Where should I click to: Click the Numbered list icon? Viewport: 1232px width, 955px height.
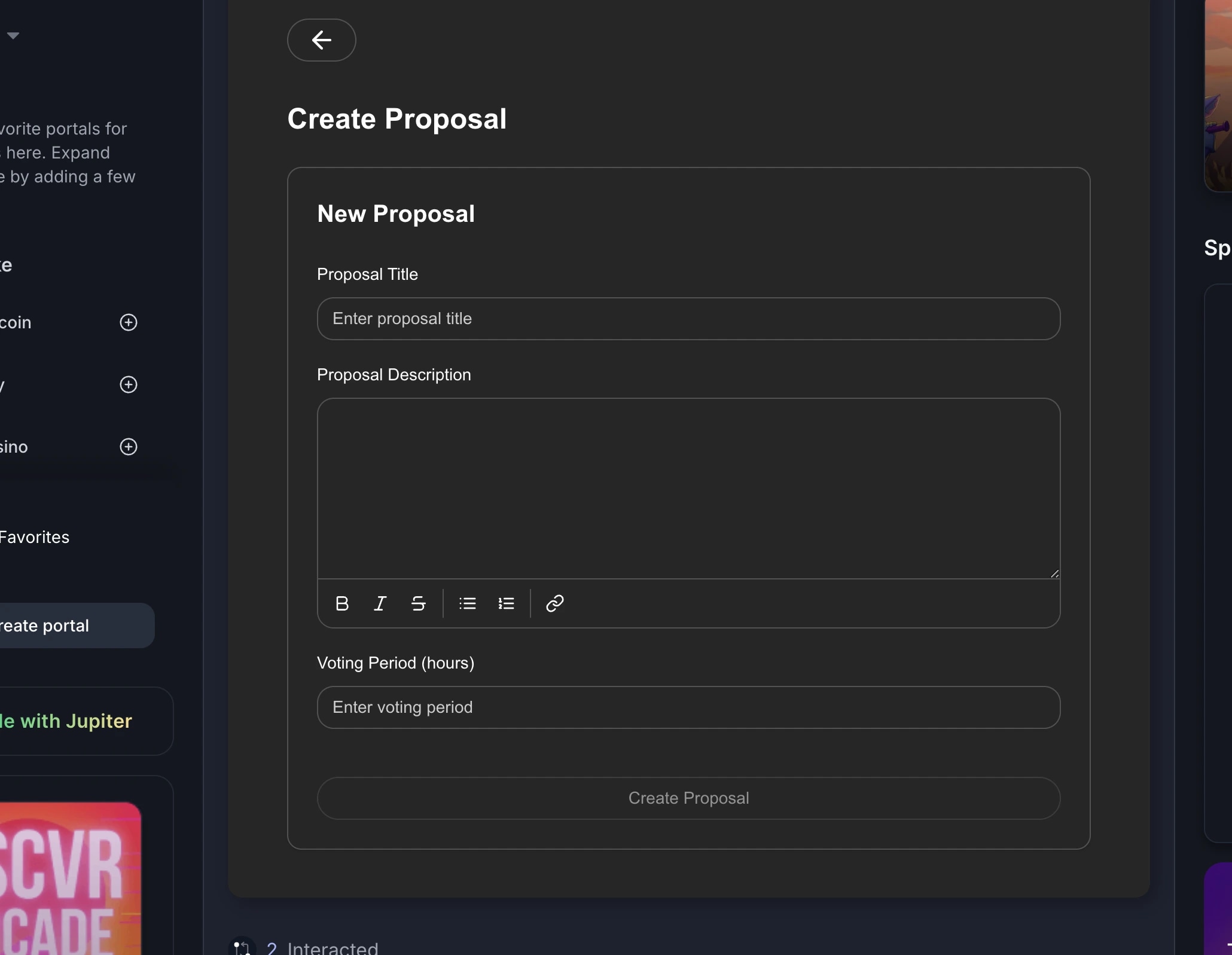pos(506,603)
